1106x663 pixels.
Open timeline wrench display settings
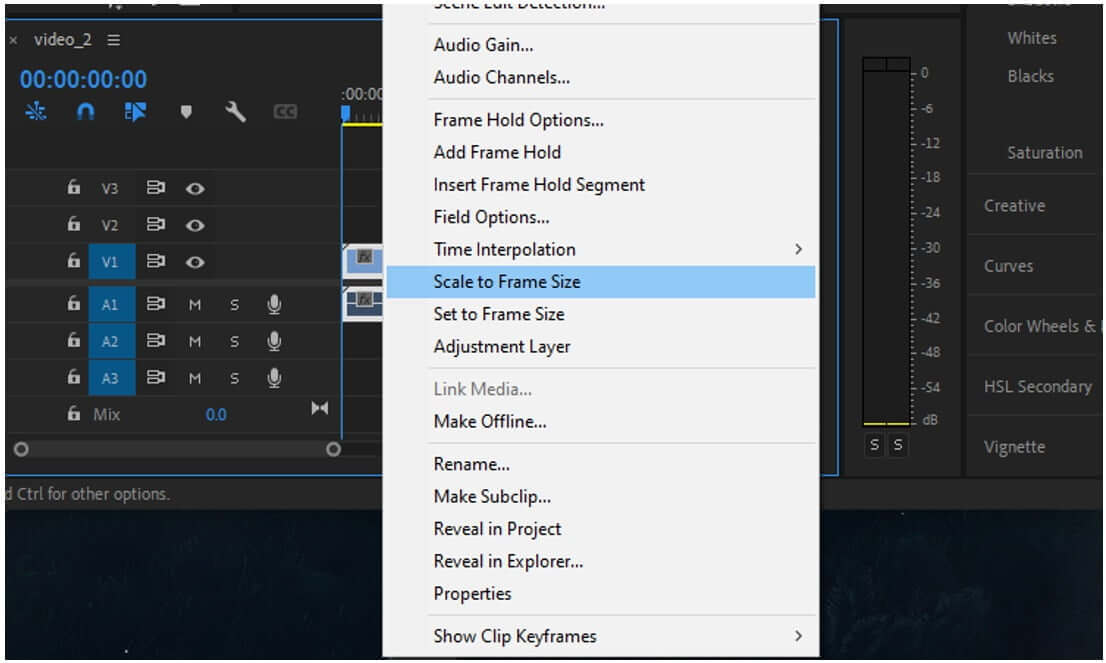coord(235,111)
